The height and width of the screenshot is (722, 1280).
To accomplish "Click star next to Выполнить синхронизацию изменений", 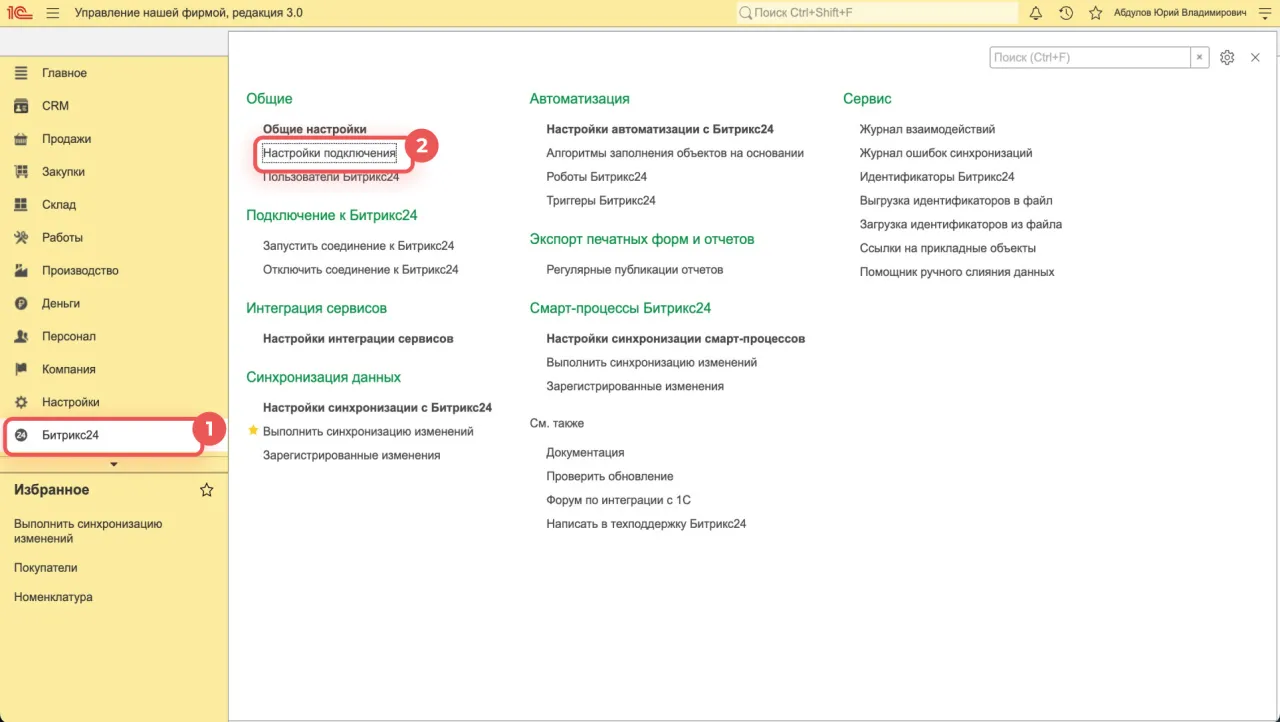I will [x=253, y=431].
